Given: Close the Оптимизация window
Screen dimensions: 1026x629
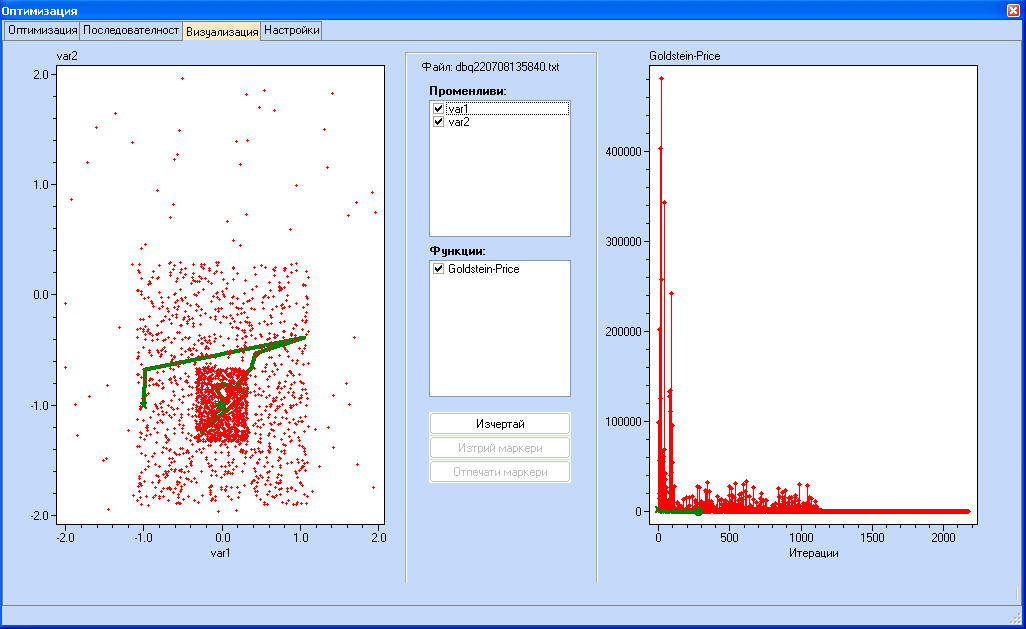Looking at the screenshot, I should [1013, 9].
